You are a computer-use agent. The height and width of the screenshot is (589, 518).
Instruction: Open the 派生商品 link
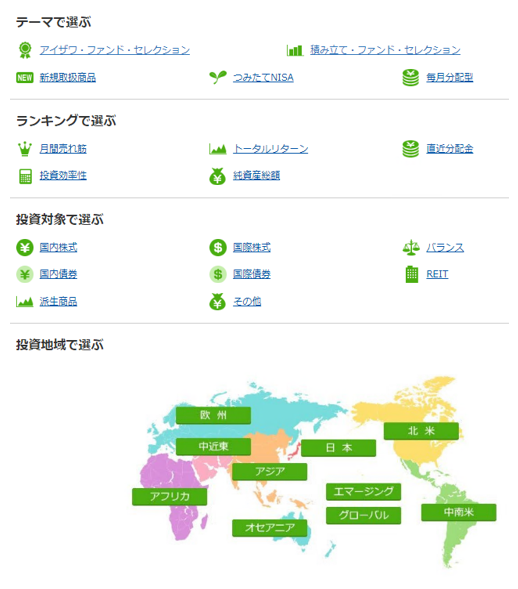coord(58,301)
